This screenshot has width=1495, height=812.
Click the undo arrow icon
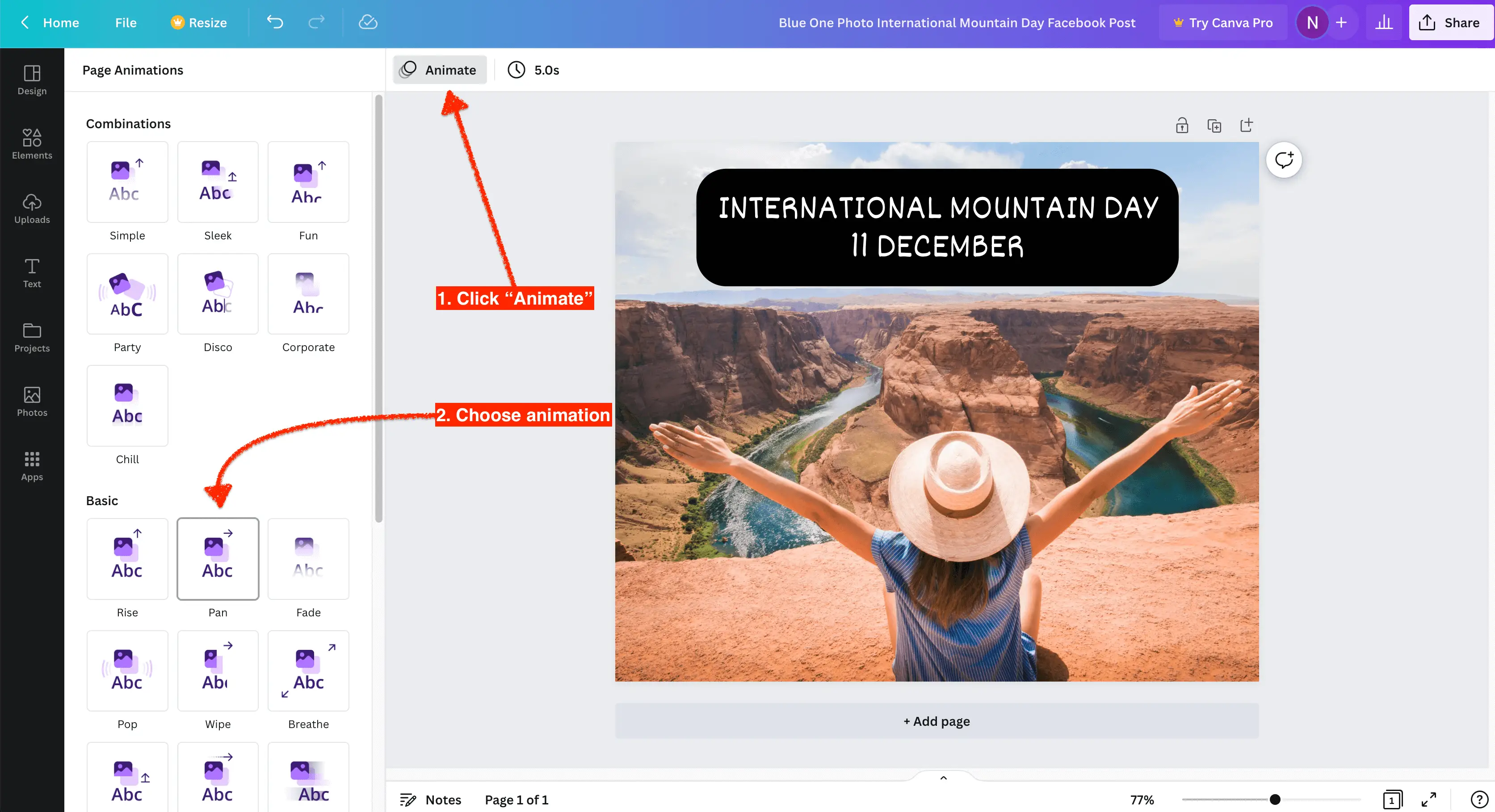[274, 23]
